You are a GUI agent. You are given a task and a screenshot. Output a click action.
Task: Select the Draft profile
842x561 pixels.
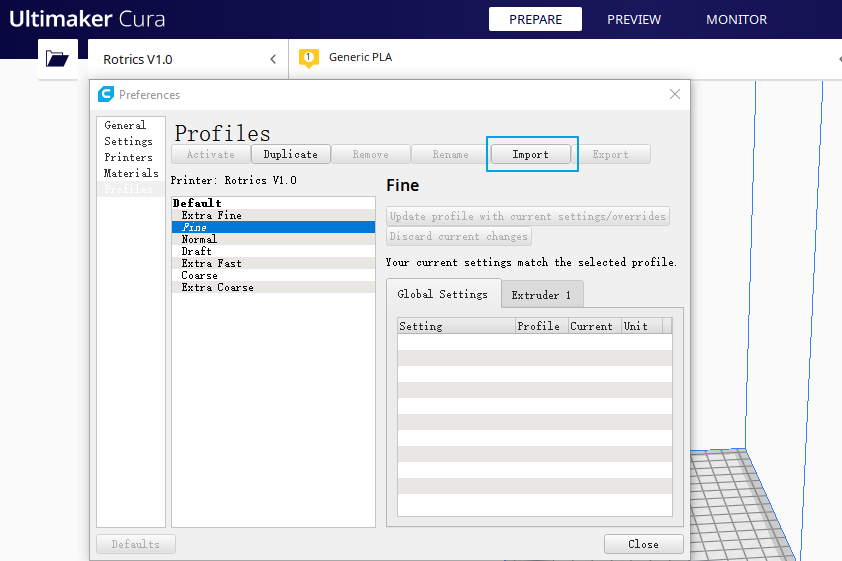click(273, 251)
